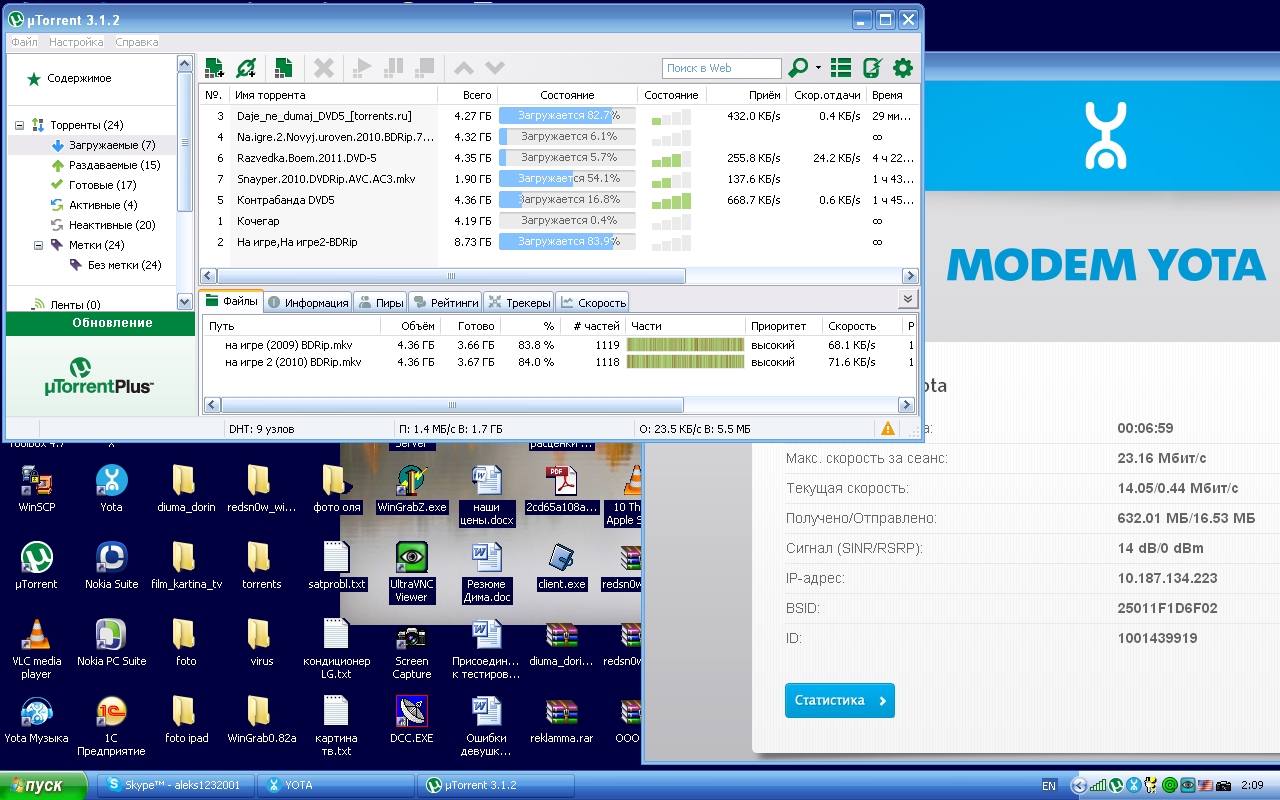
Task: Open the Screen Capture desktop icon
Action: tap(411, 650)
